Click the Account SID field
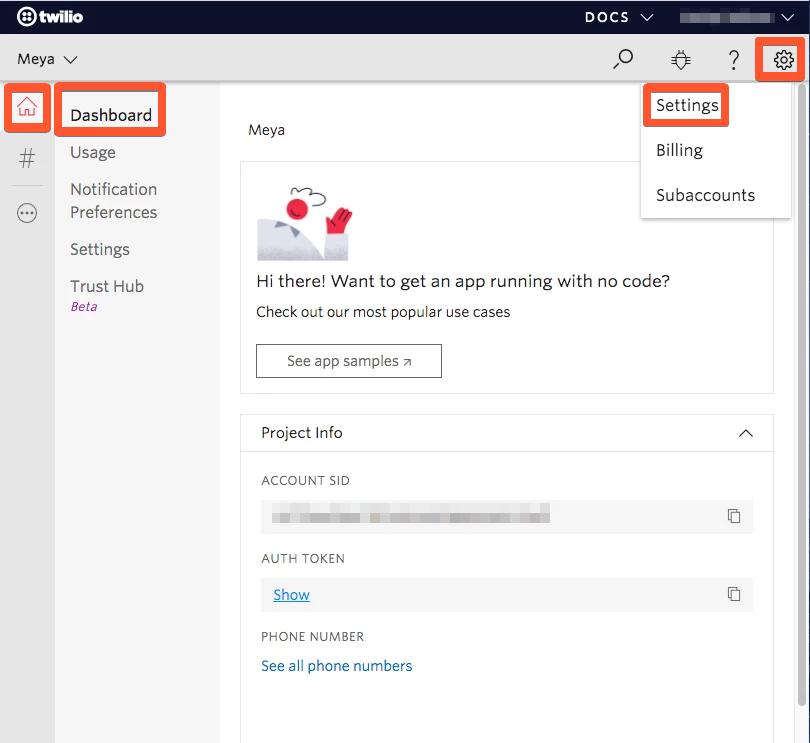Image resolution: width=810 pixels, height=743 pixels. (507, 516)
